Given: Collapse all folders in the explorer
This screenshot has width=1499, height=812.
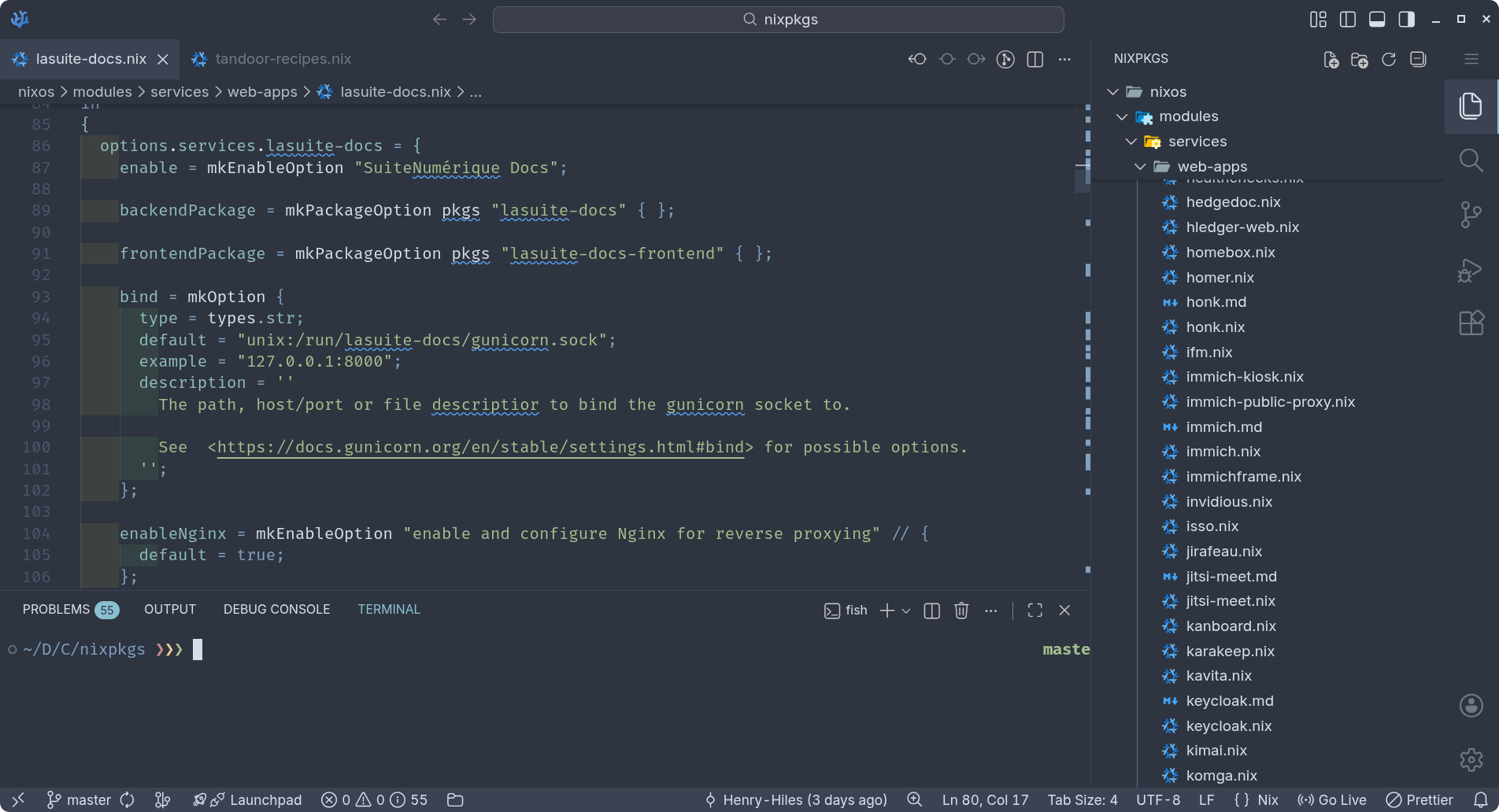Looking at the screenshot, I should (1418, 59).
